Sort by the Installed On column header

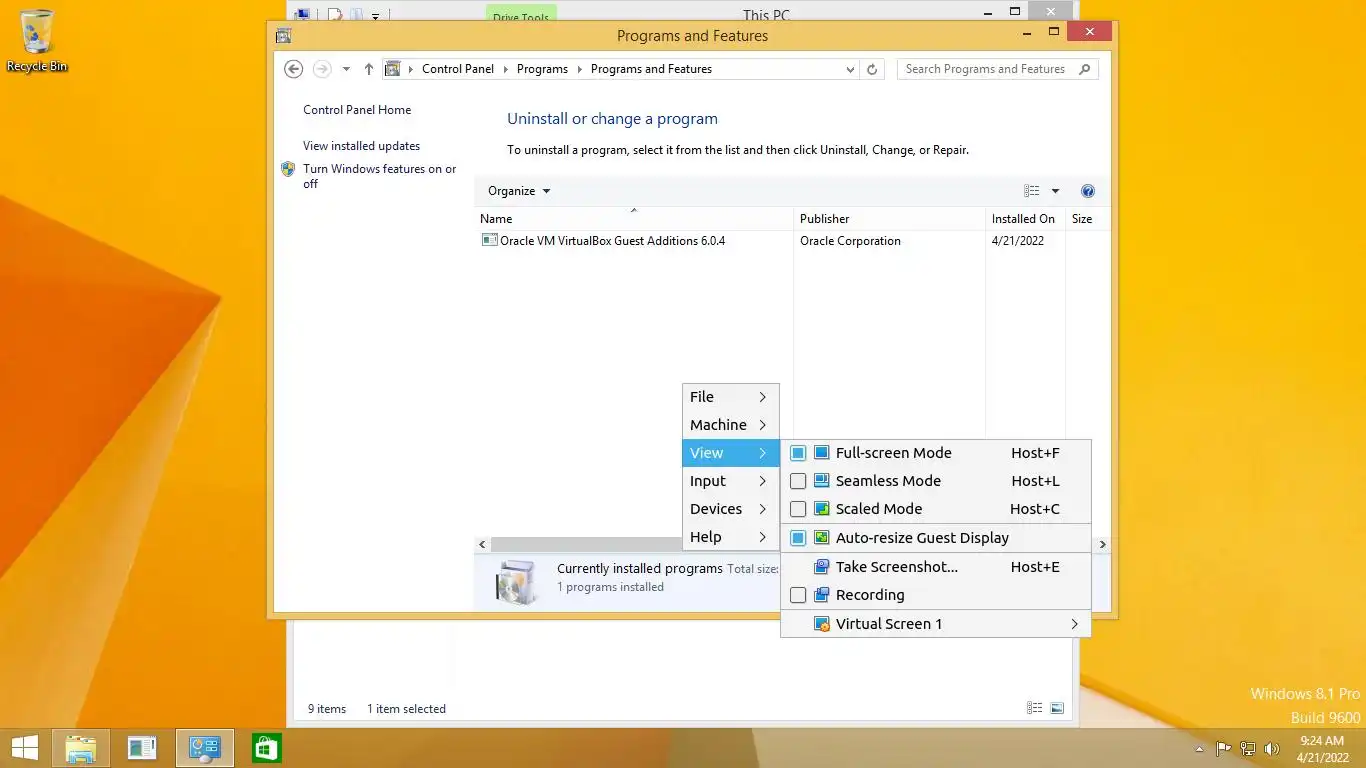[1025, 218]
